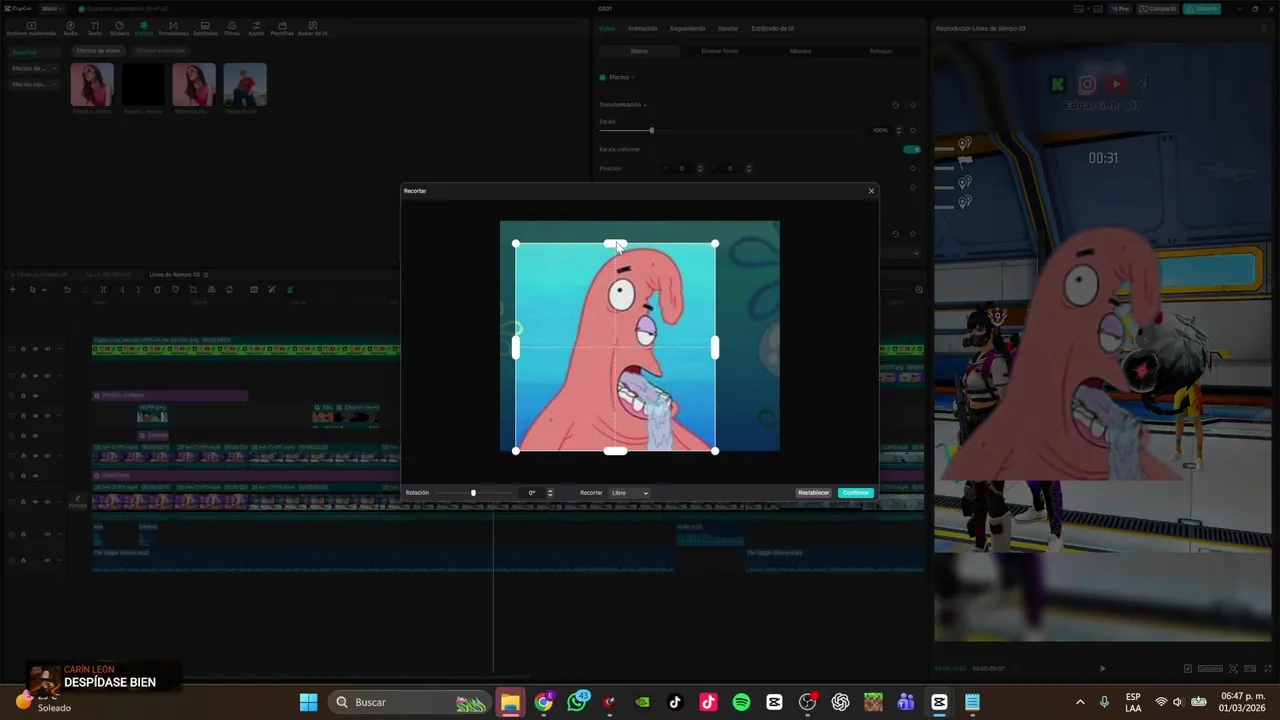Click the bottom-right crop corner handle
The width and height of the screenshot is (1280, 720).
[714, 451]
